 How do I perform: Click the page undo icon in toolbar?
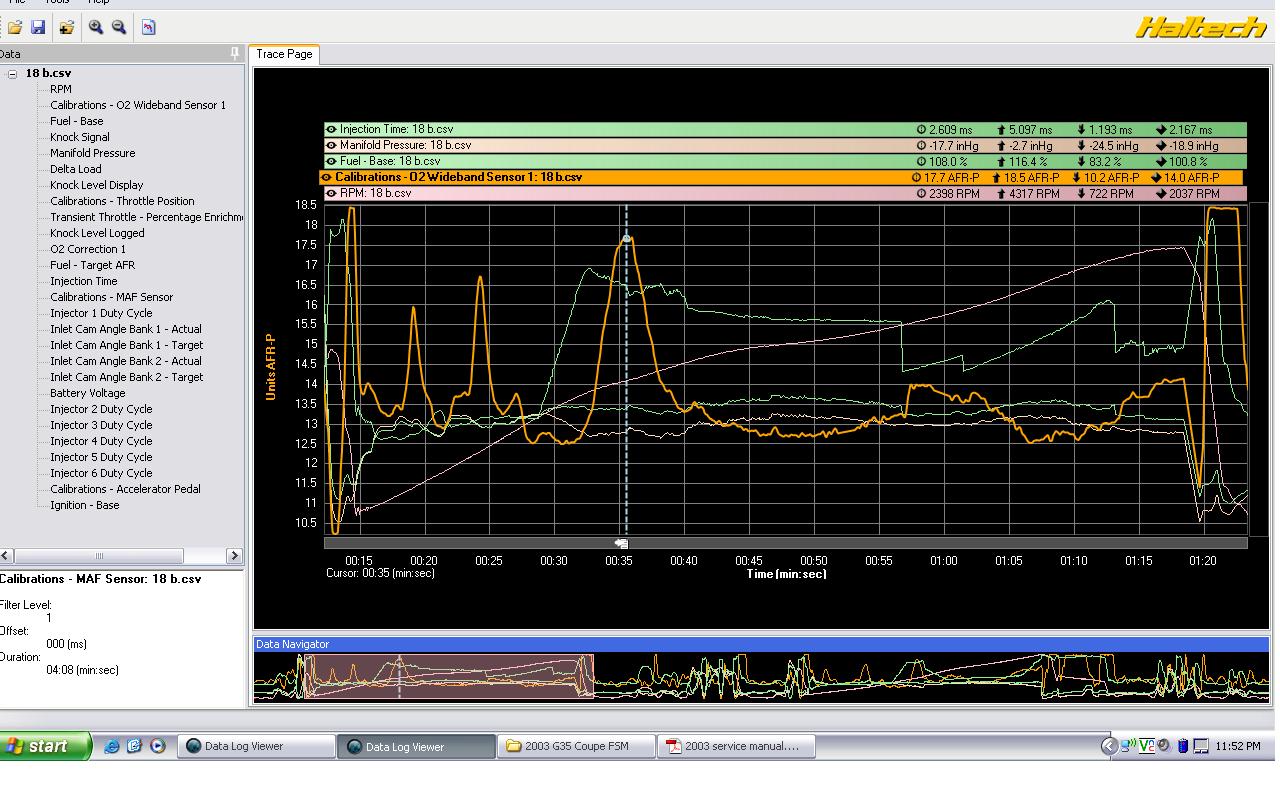pos(148,27)
